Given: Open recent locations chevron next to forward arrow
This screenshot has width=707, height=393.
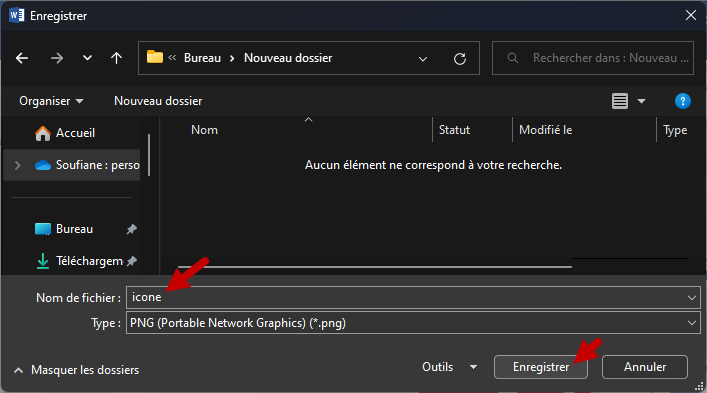Looking at the screenshot, I should (87, 58).
